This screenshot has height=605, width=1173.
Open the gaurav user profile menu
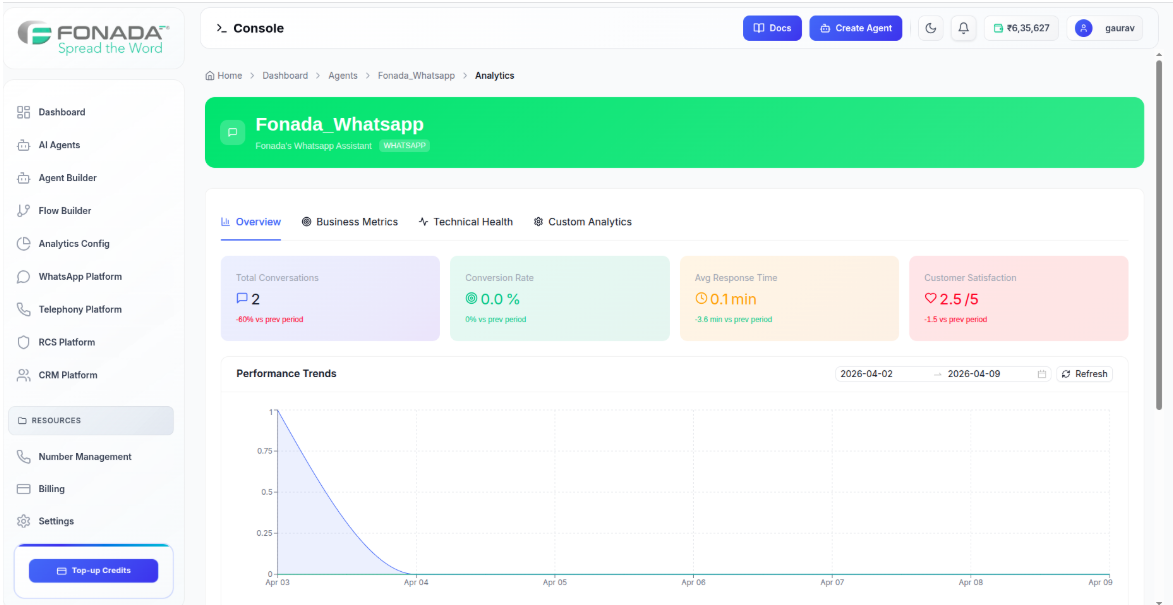pyautogui.click(x=1105, y=28)
